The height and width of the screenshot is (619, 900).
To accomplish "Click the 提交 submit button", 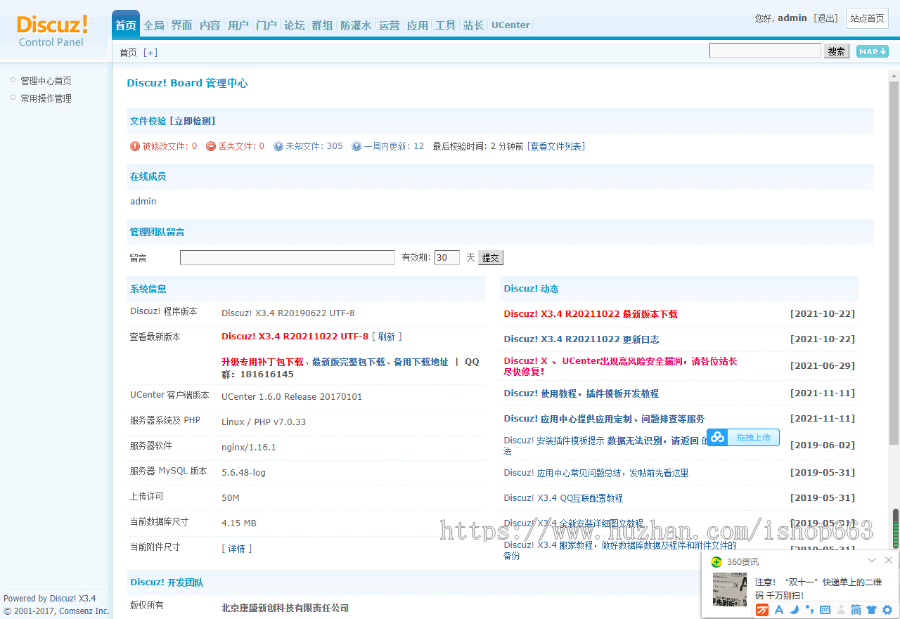I will click(x=491, y=258).
